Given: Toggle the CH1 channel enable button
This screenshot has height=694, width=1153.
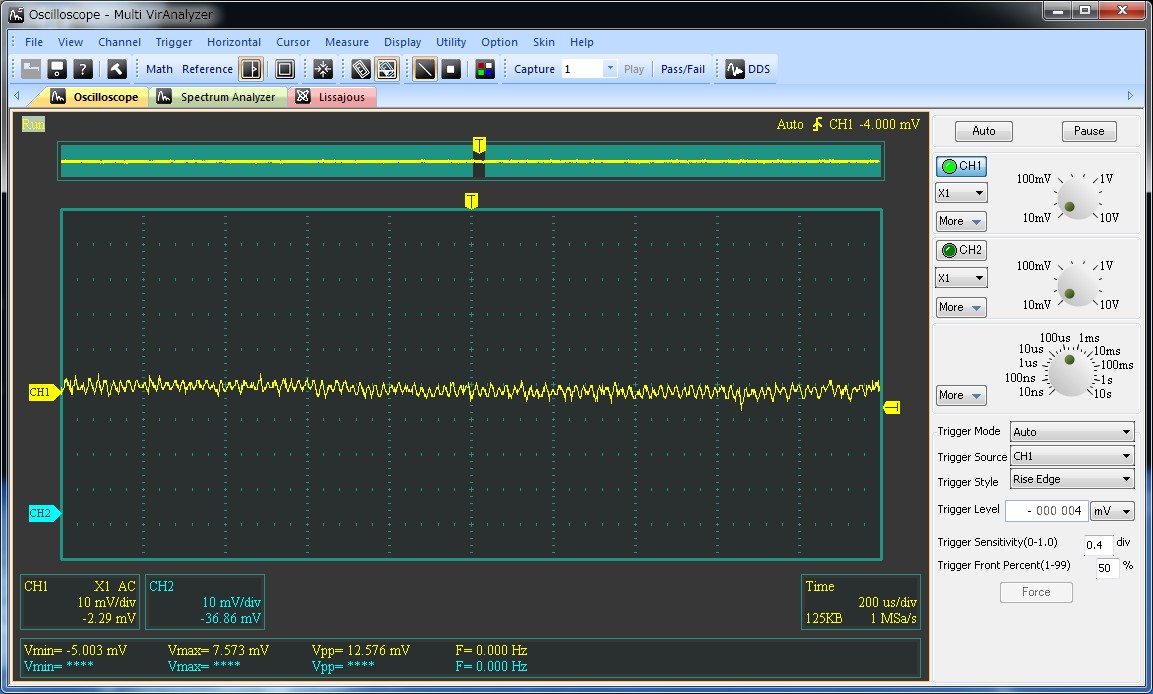Looking at the screenshot, I should [961, 166].
